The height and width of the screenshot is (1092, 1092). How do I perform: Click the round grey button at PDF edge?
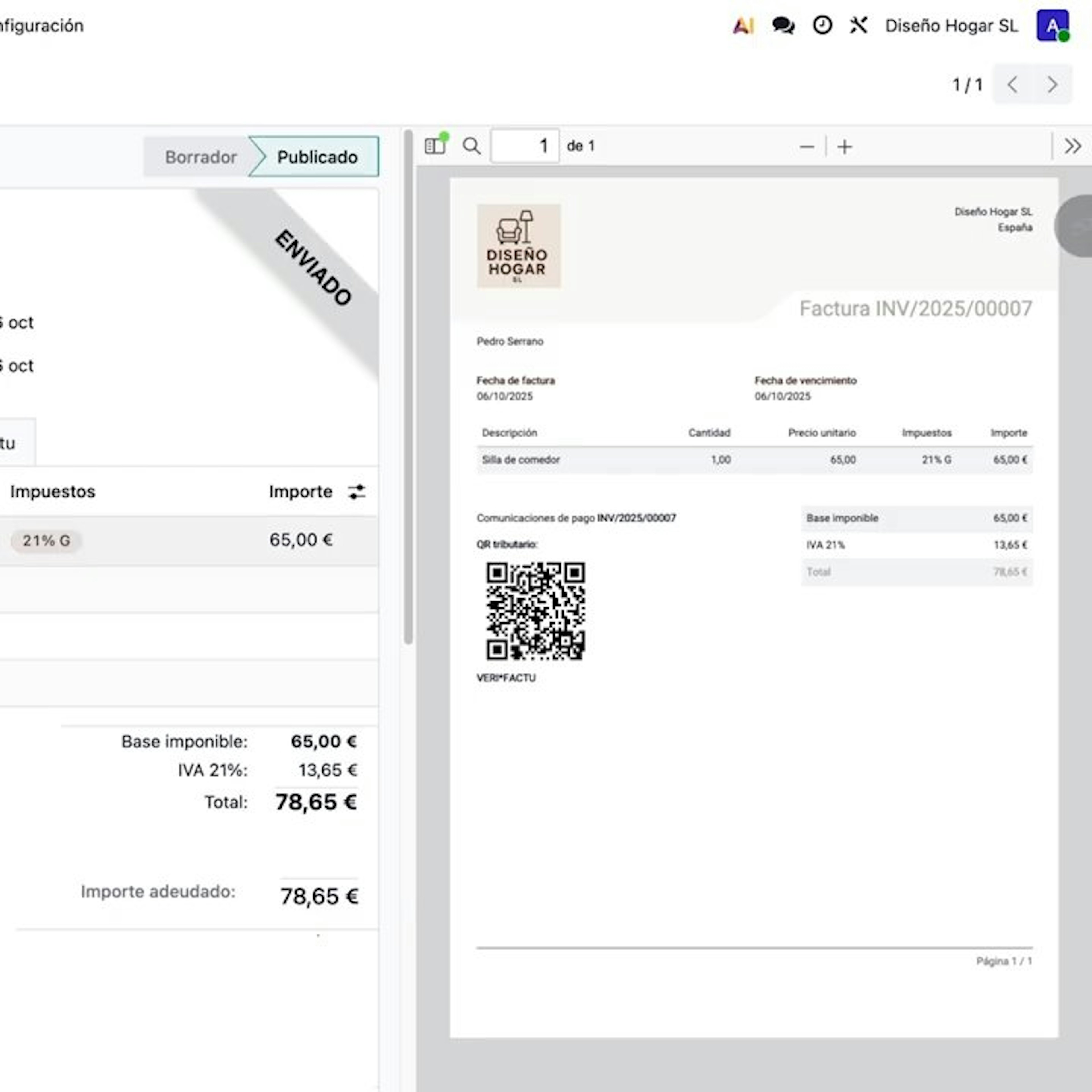(1074, 226)
